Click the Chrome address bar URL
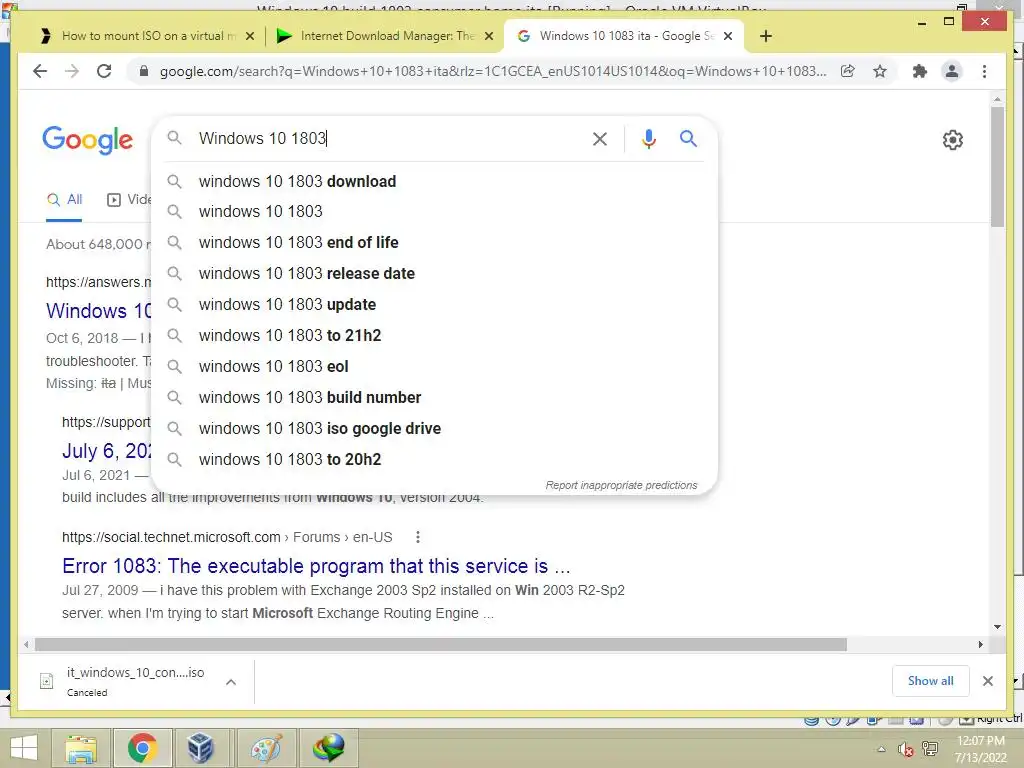The width and height of the screenshot is (1024, 768). pos(493,71)
